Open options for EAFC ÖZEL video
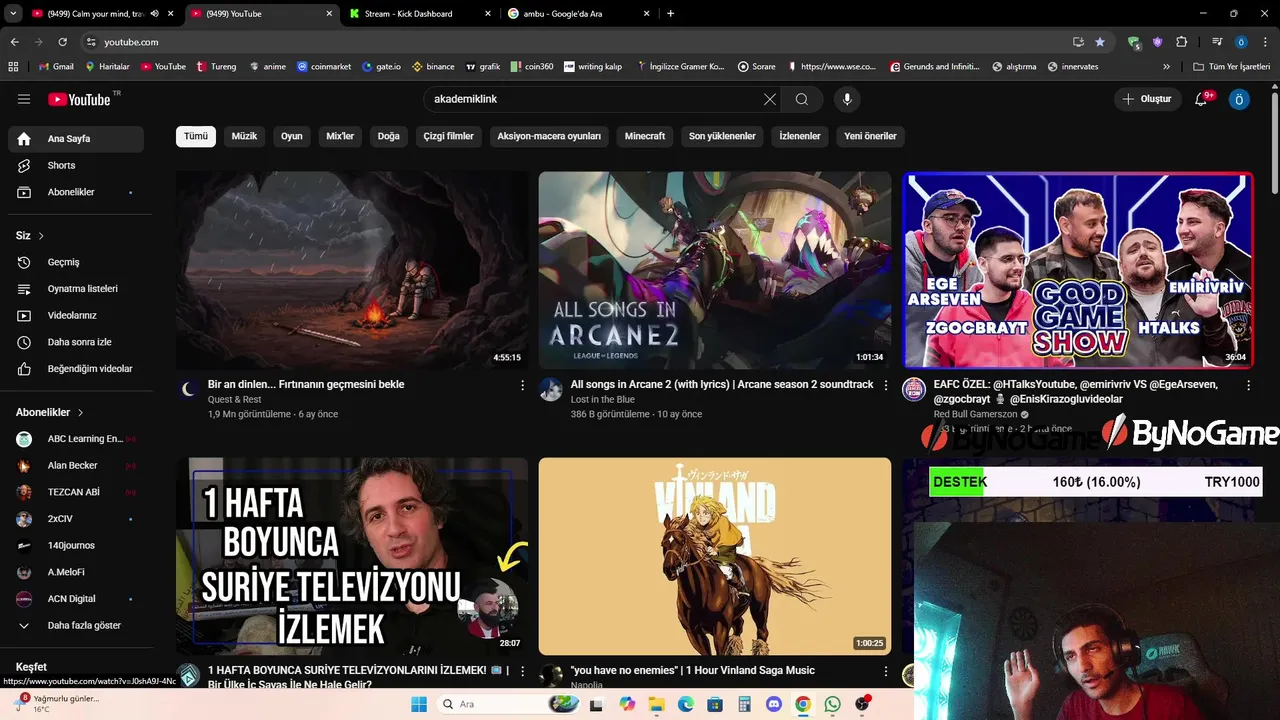Image resolution: width=1280 pixels, height=720 pixels. [x=1248, y=385]
